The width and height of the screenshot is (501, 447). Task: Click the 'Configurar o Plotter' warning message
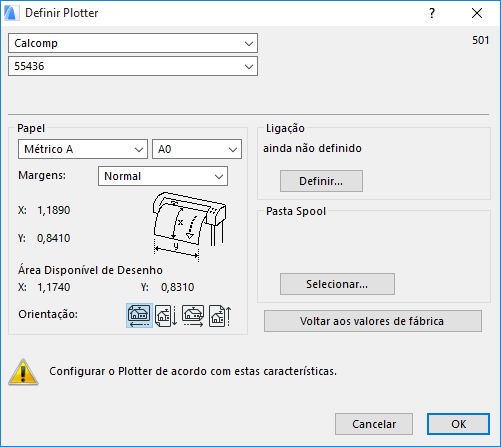click(193, 371)
